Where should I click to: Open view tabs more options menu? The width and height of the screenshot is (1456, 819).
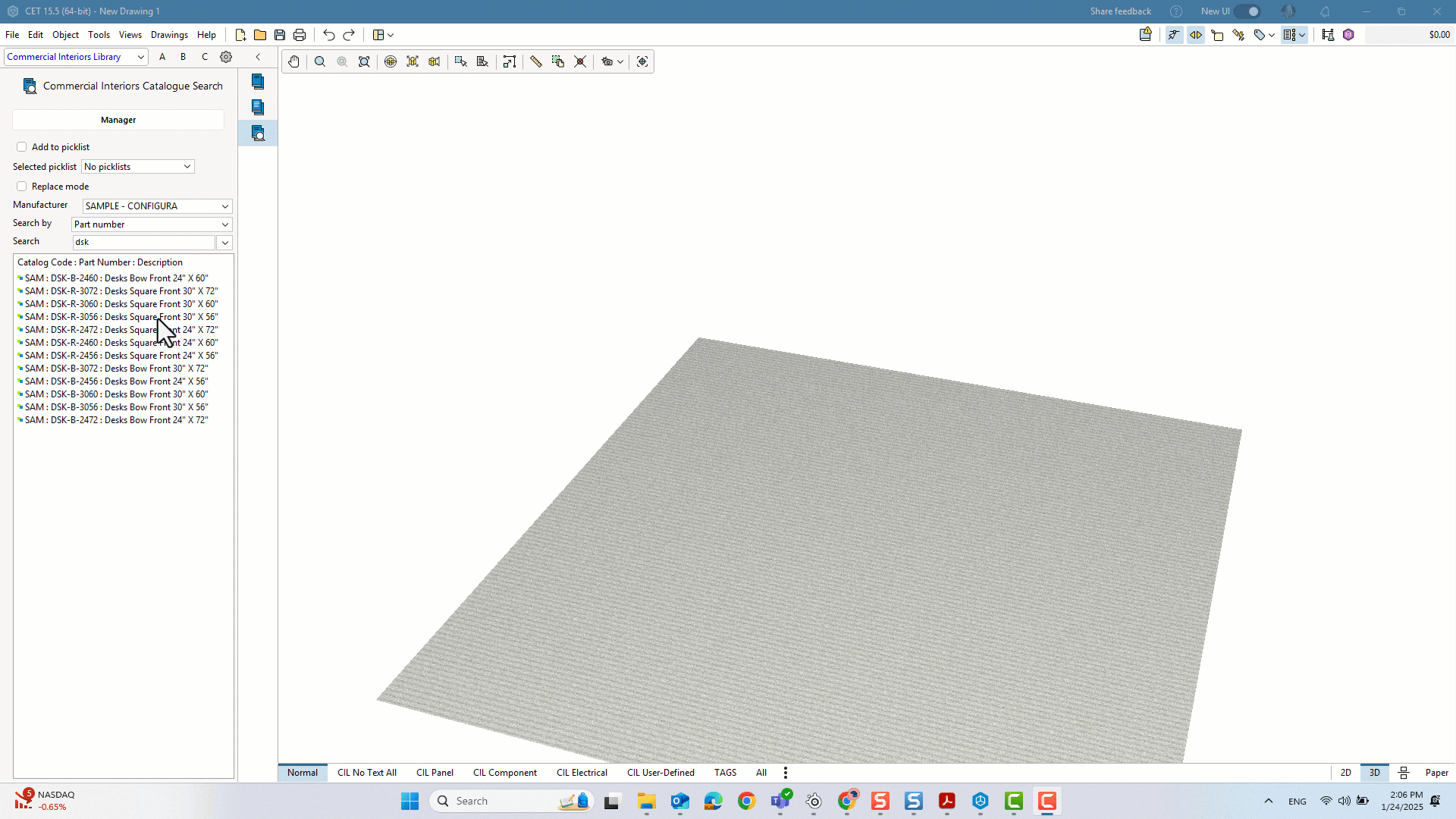(x=786, y=773)
